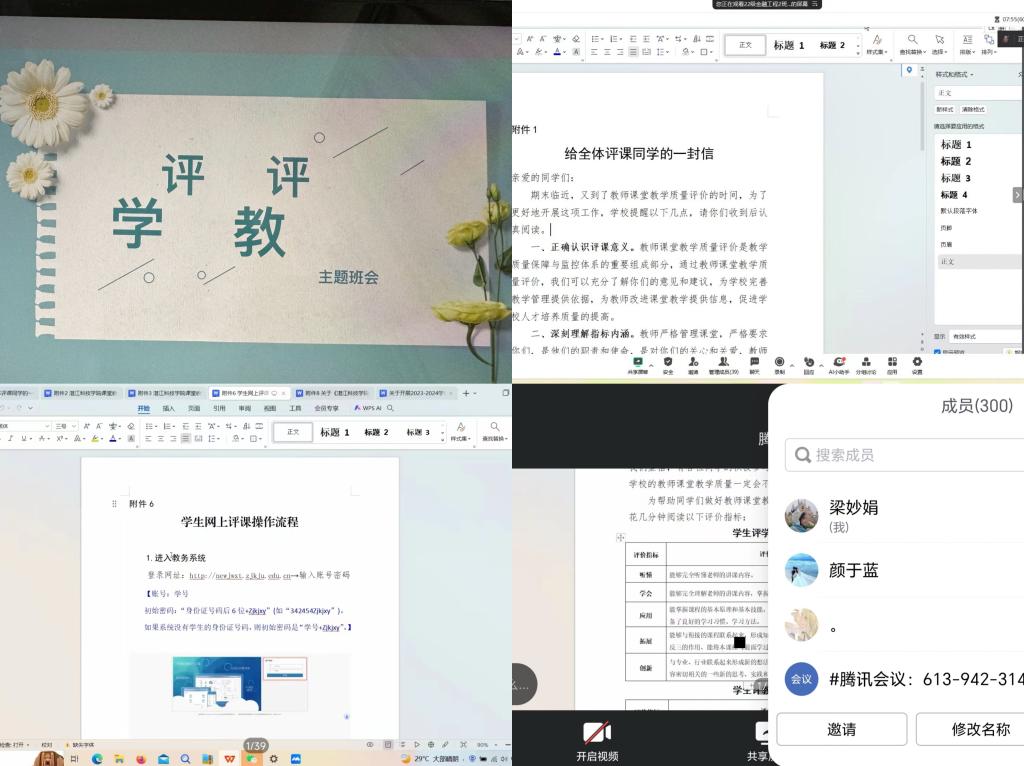This screenshot has width=1024, height=766.
Task: Pick the highlight color swatch in 附件 6 ribbon
Action: [x=95, y=439]
